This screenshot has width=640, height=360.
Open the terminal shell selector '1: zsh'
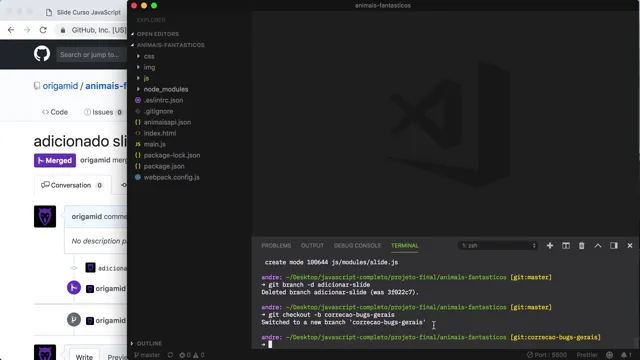(498, 245)
